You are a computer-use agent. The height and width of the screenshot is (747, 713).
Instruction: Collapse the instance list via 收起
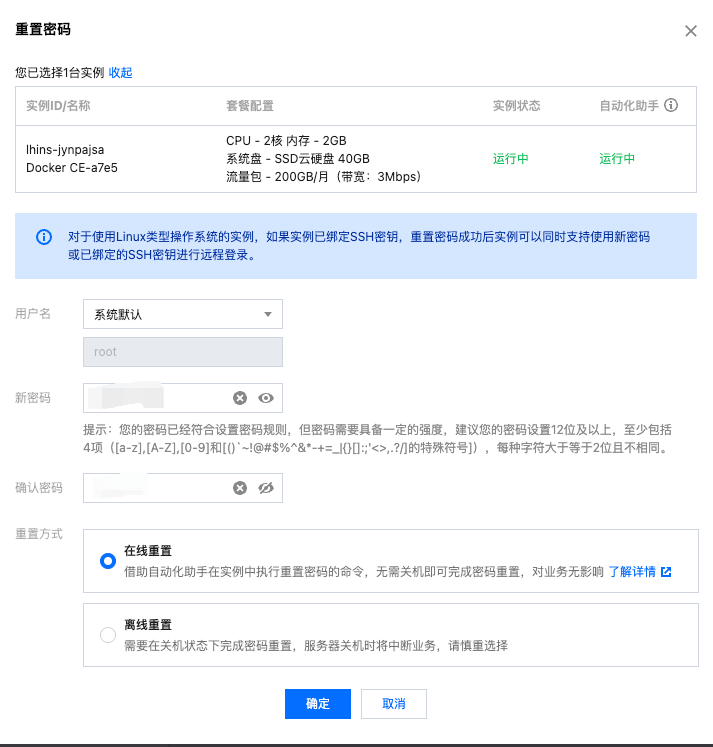(x=120, y=73)
